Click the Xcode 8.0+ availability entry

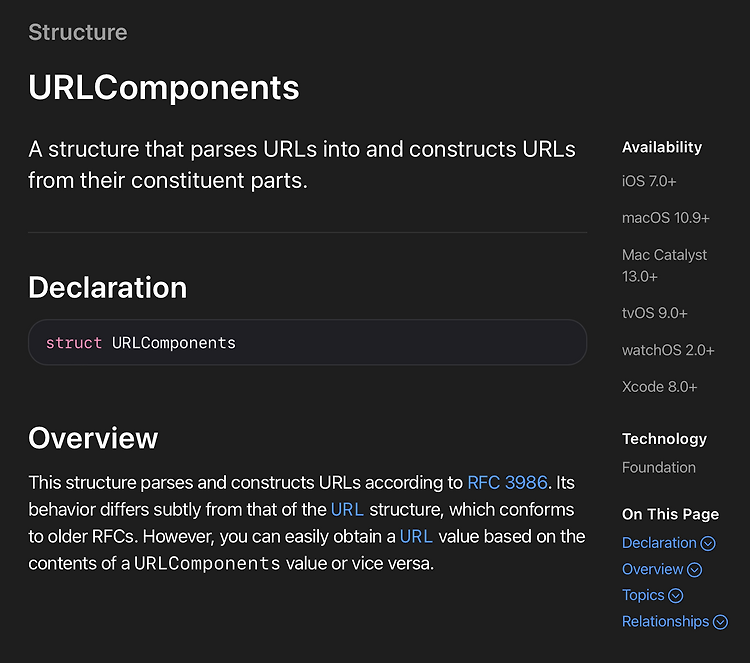click(659, 387)
